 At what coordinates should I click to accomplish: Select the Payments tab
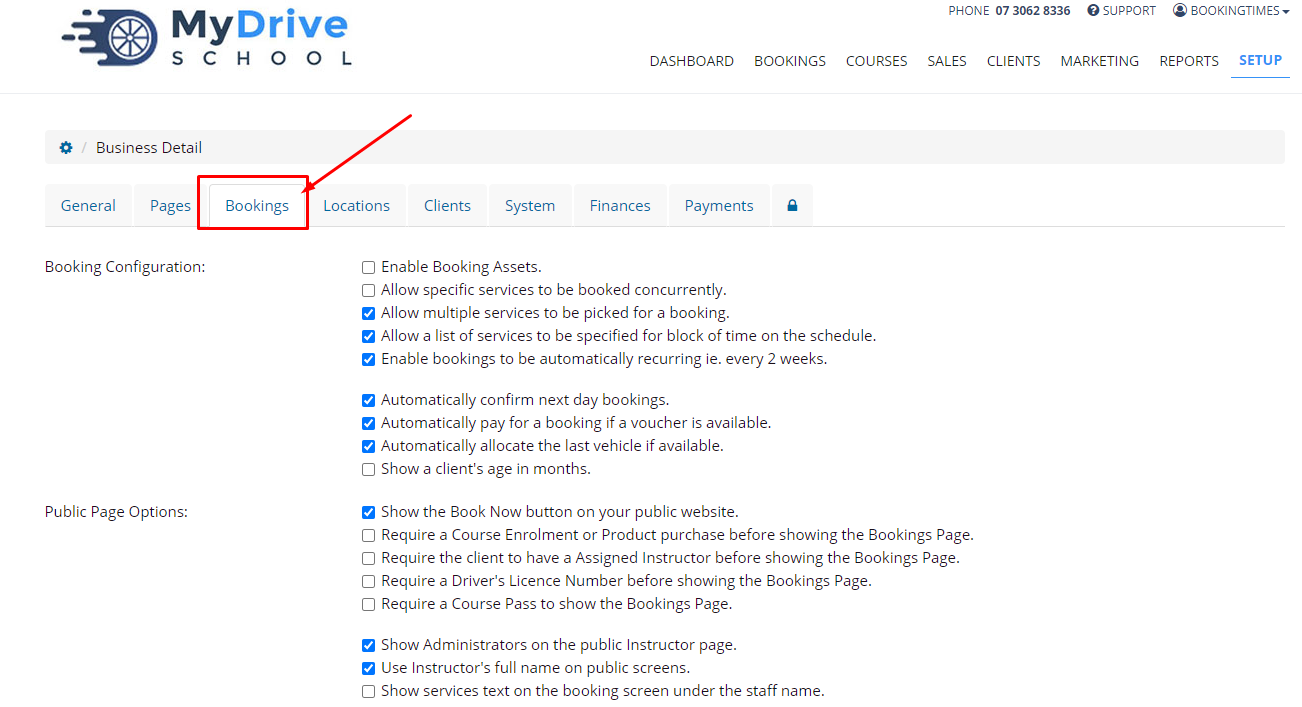tap(719, 205)
